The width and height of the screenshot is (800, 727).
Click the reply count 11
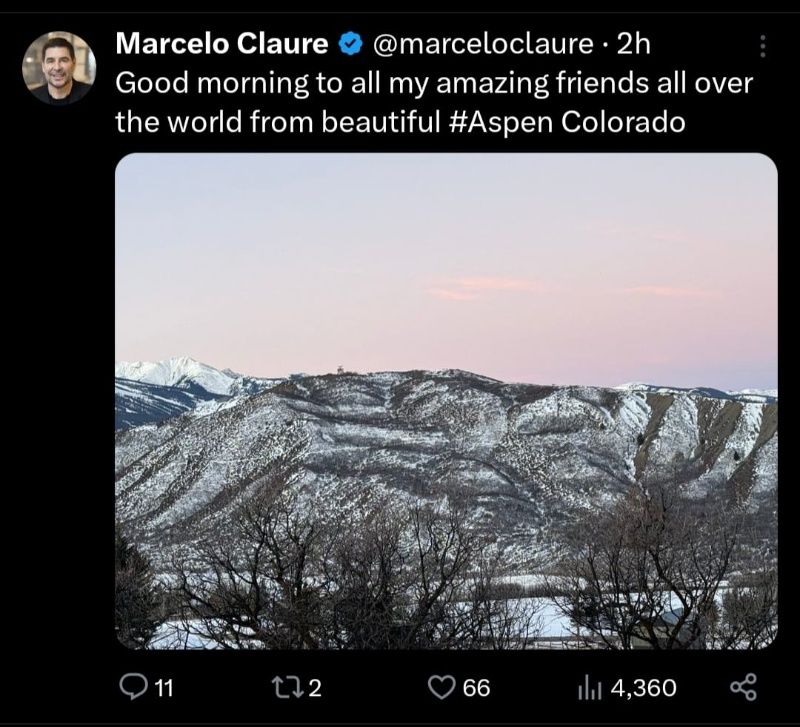tap(163, 688)
